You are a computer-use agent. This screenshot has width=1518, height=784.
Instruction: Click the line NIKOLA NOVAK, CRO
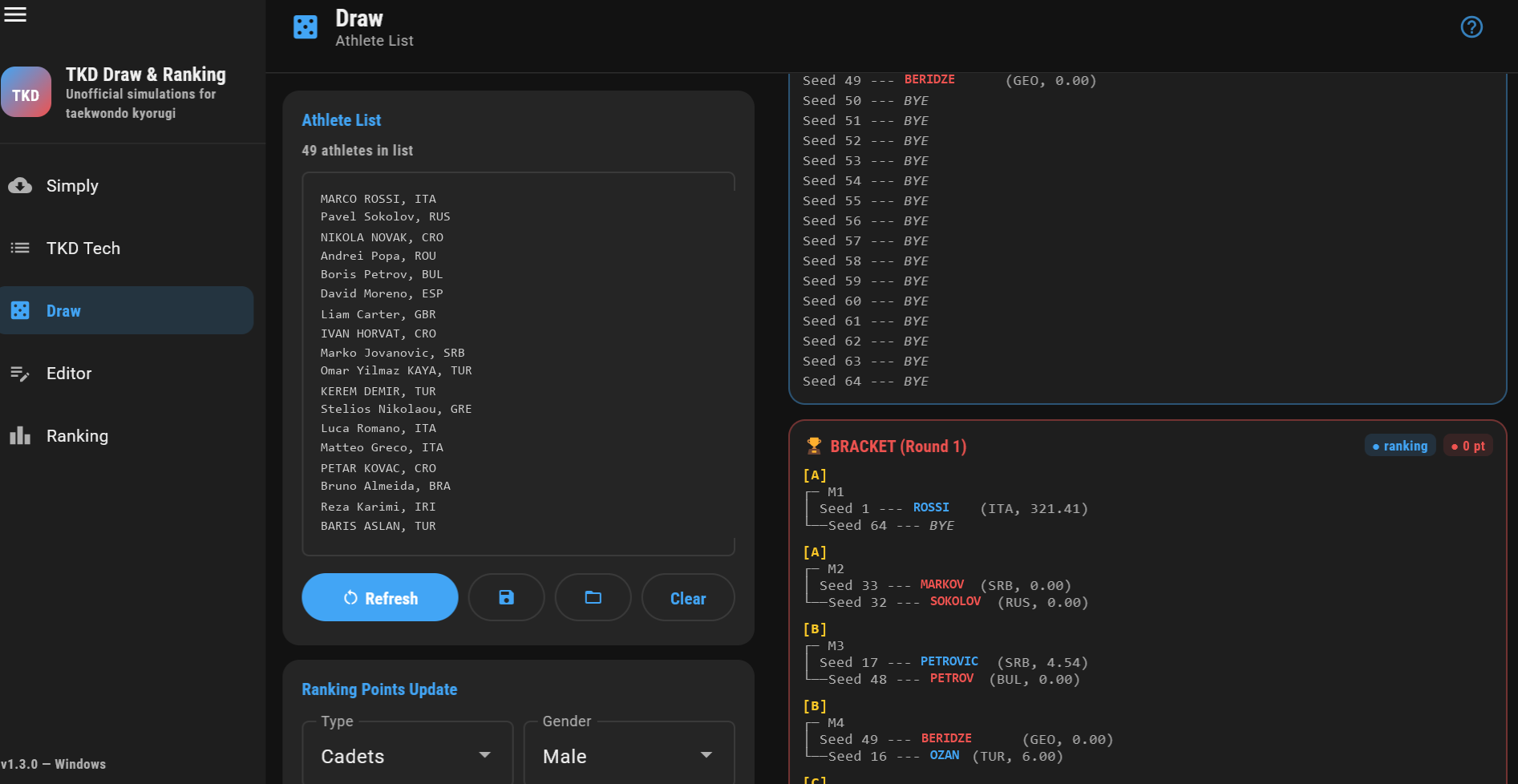coord(382,237)
